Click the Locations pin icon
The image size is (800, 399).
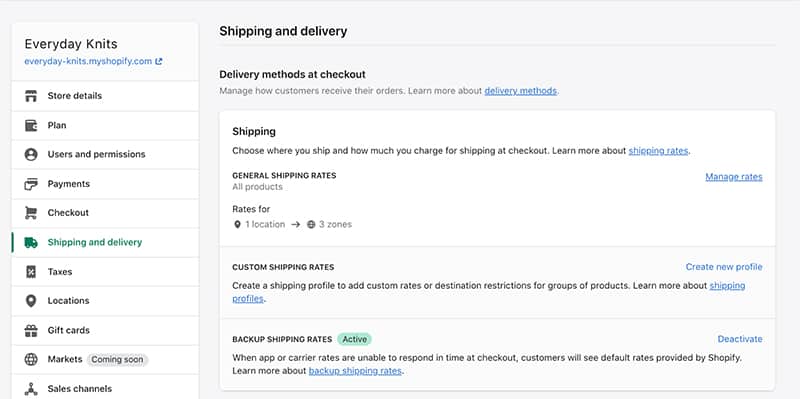(x=31, y=301)
